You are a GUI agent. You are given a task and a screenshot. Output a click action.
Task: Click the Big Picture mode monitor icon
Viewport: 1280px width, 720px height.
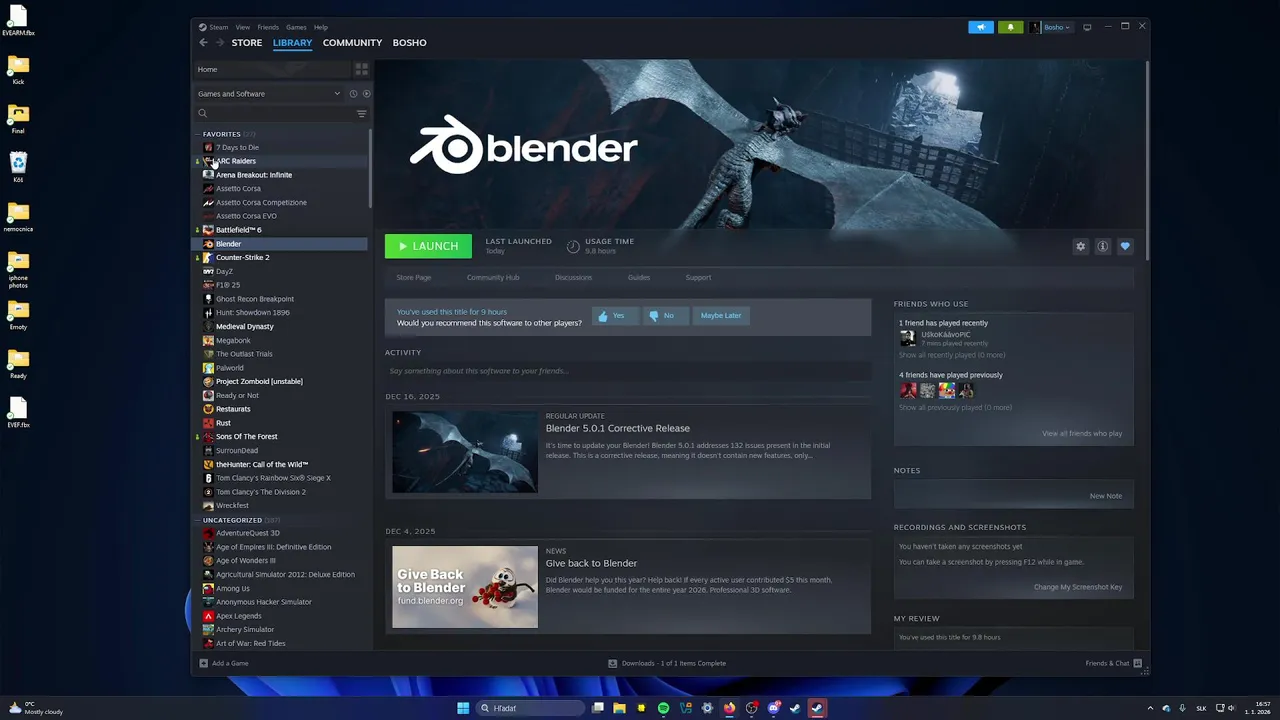[1087, 27]
